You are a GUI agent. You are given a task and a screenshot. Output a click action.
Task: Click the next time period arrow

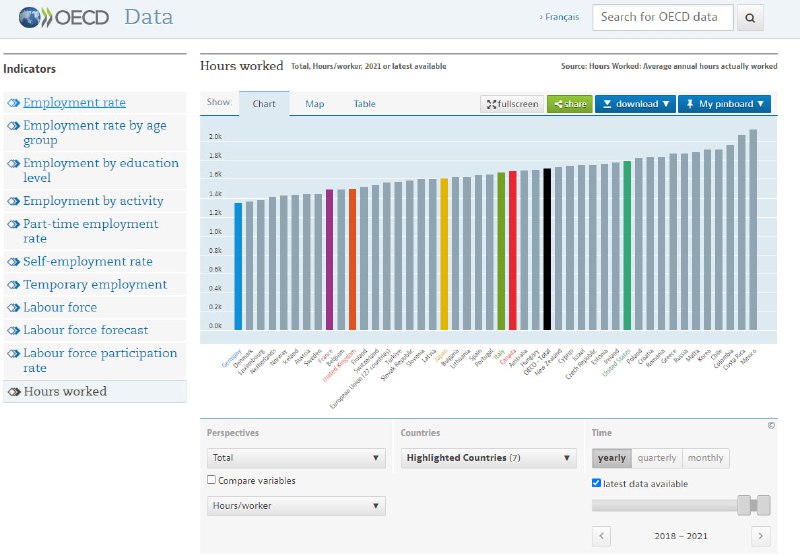click(761, 536)
